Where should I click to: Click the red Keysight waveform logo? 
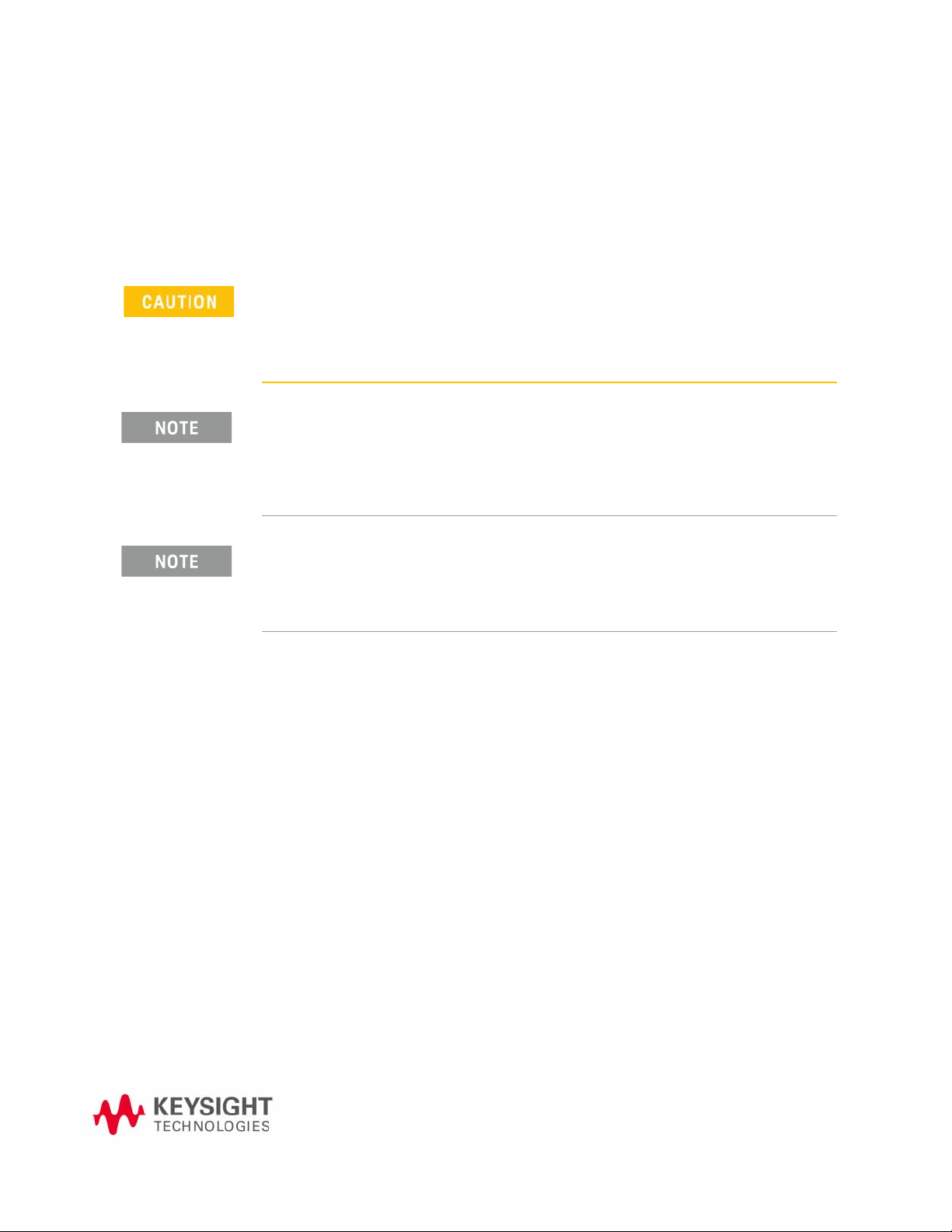(x=119, y=1115)
